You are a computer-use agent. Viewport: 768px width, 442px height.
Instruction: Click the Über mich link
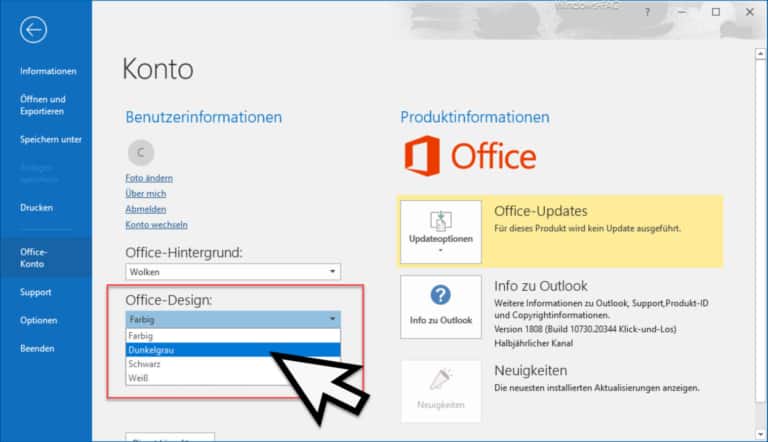pyautogui.click(x=146, y=194)
